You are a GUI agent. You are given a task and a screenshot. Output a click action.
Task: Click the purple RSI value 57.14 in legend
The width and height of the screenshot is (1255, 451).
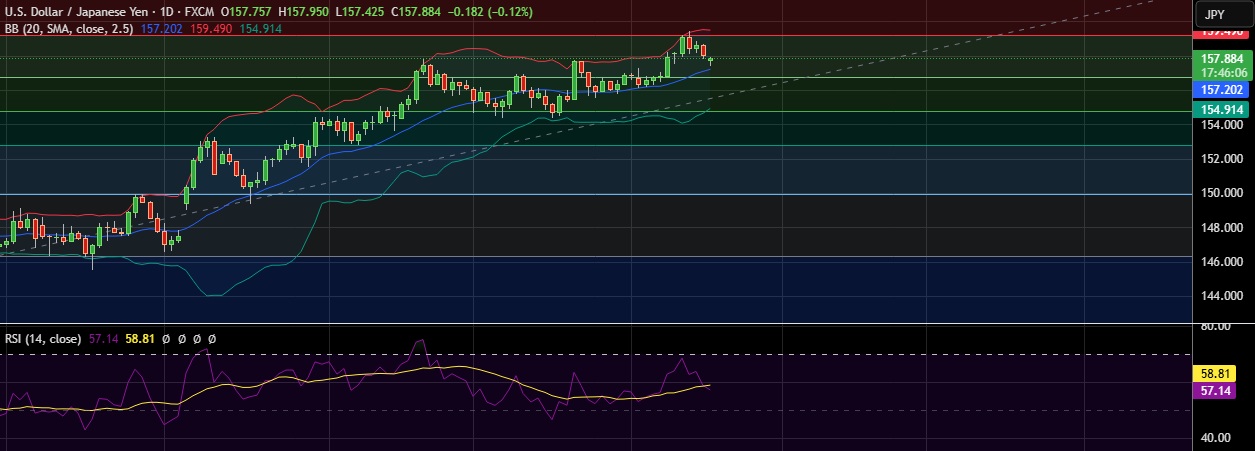(103, 339)
